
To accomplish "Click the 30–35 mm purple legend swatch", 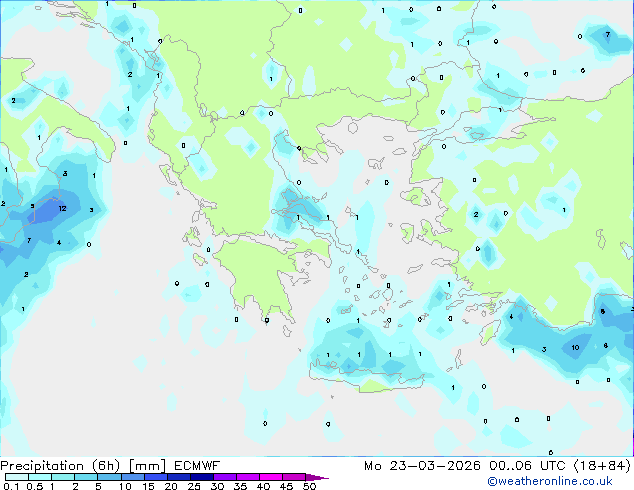I will click(225, 477).
